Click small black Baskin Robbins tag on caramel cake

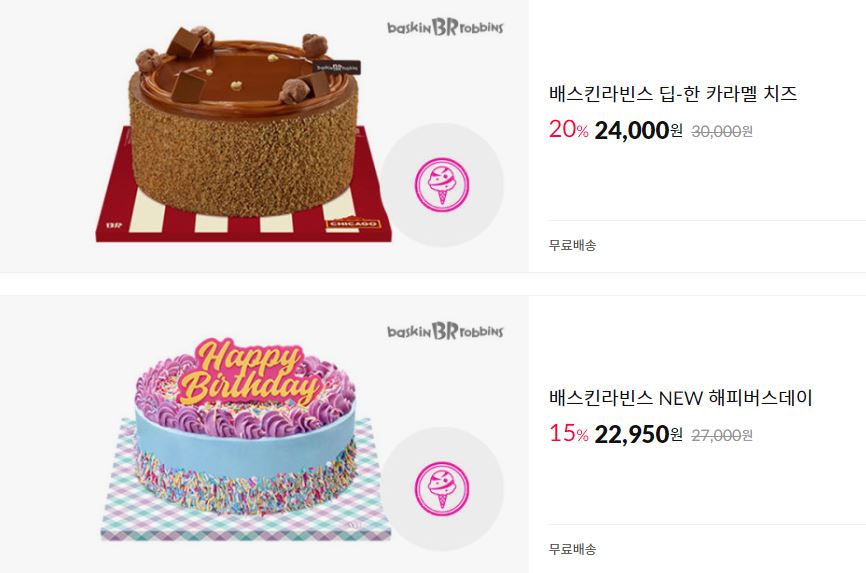(x=337, y=67)
